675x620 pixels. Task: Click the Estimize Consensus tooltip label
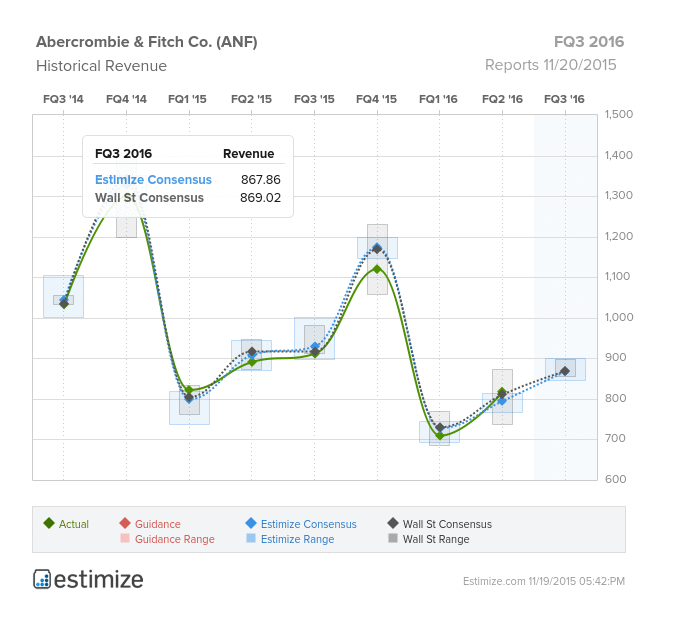click(x=153, y=180)
